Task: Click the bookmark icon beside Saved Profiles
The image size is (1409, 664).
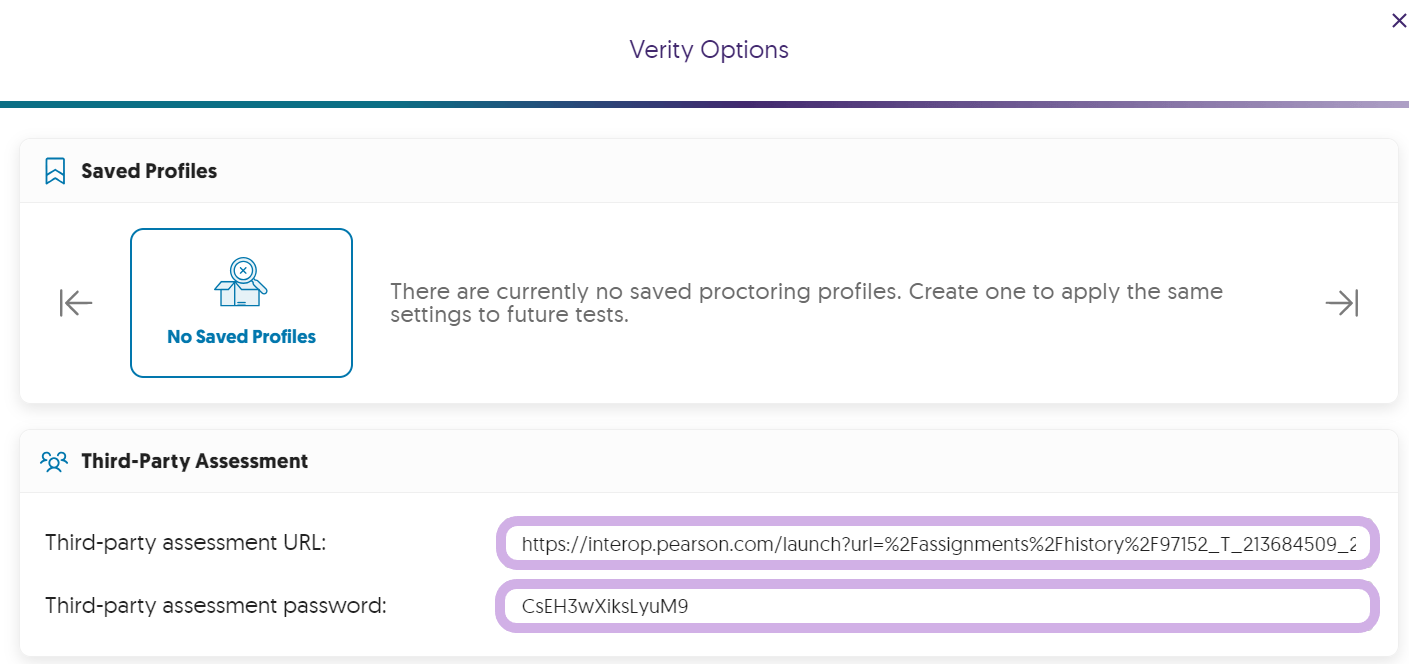Action: [54, 171]
